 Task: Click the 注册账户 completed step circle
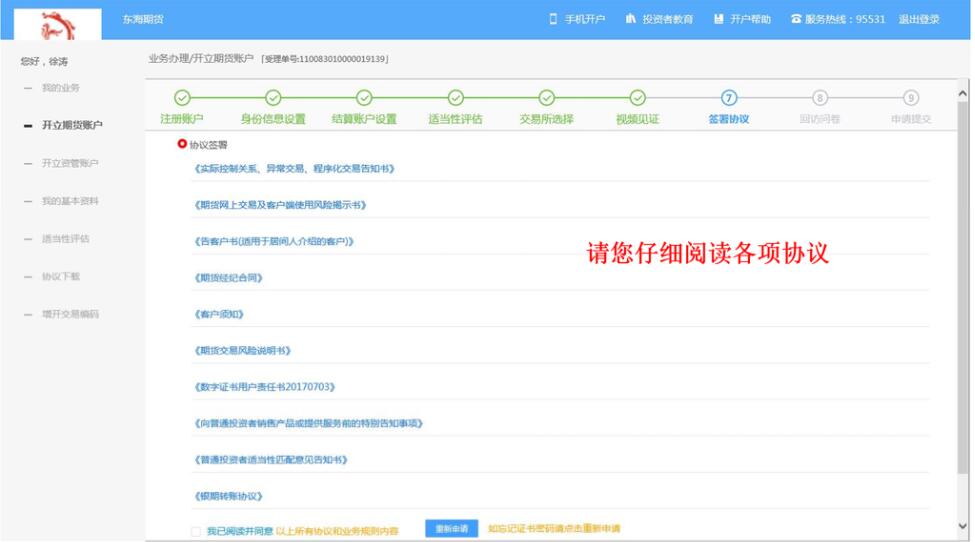tap(182, 98)
